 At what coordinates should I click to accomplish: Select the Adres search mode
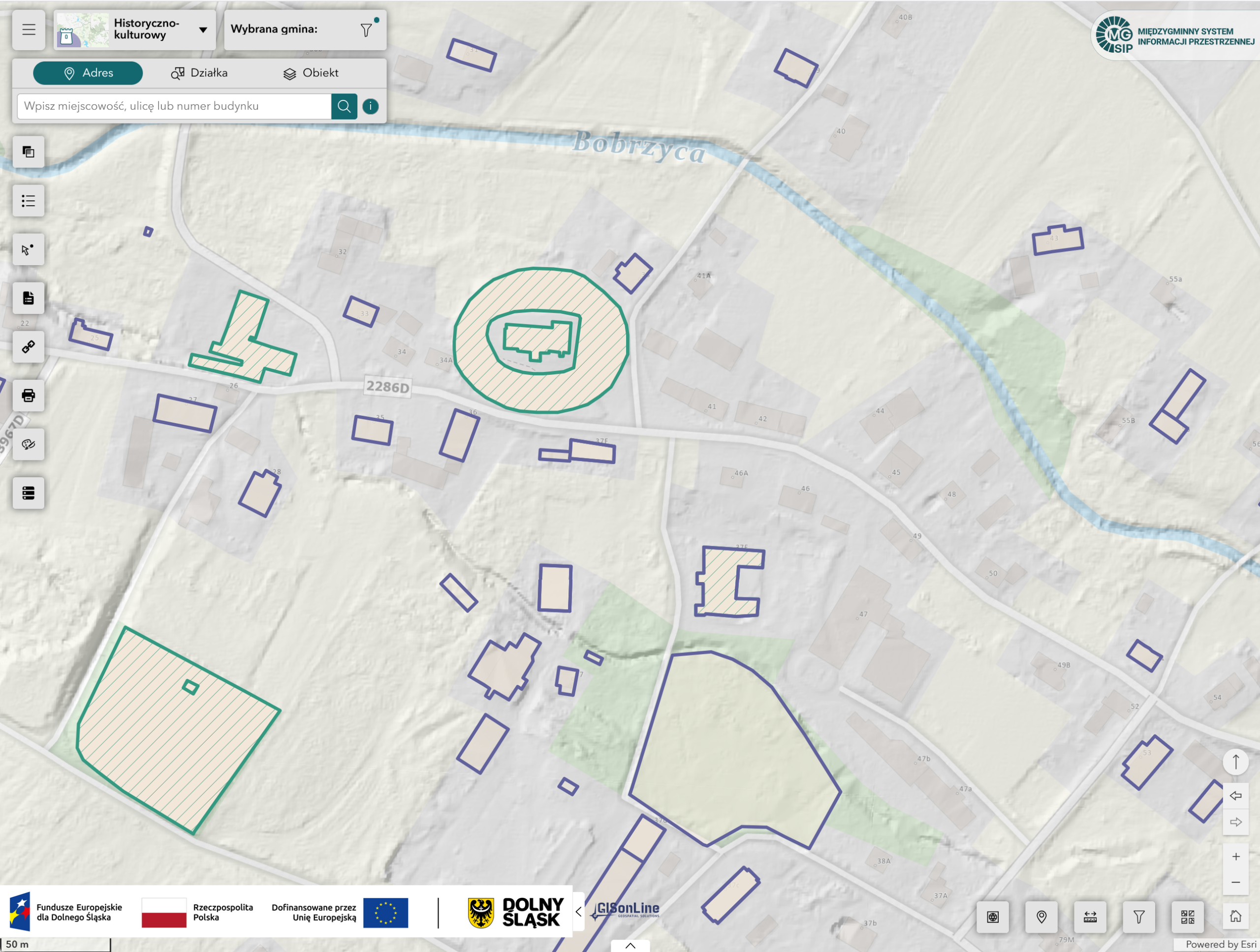coord(88,73)
